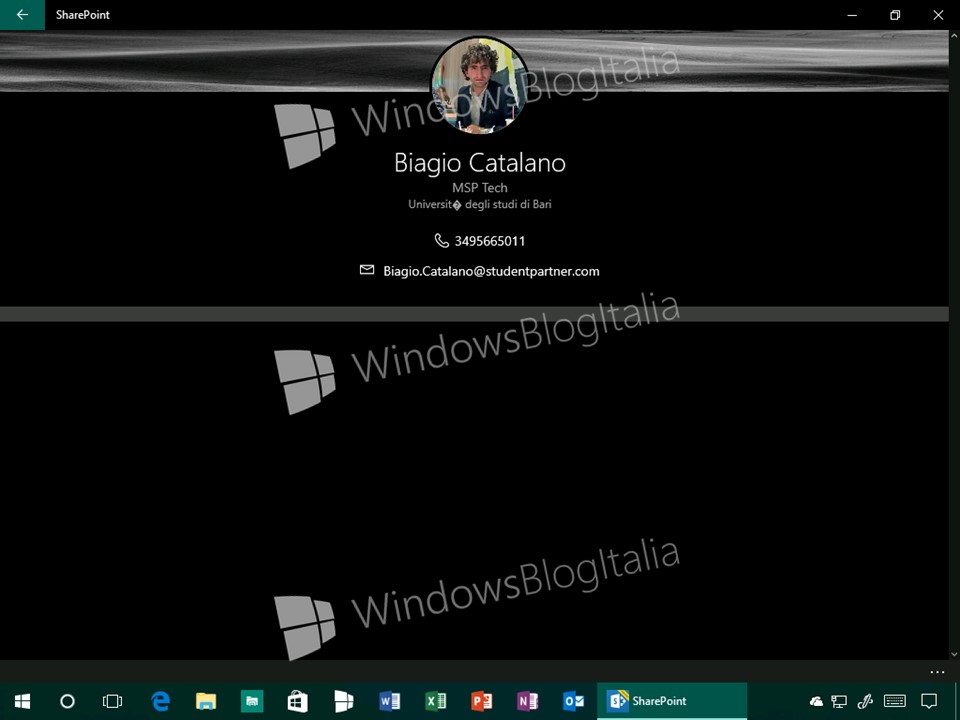The width and height of the screenshot is (960, 720).
Task: Open the Action Center notifications icon
Action: [929, 702]
